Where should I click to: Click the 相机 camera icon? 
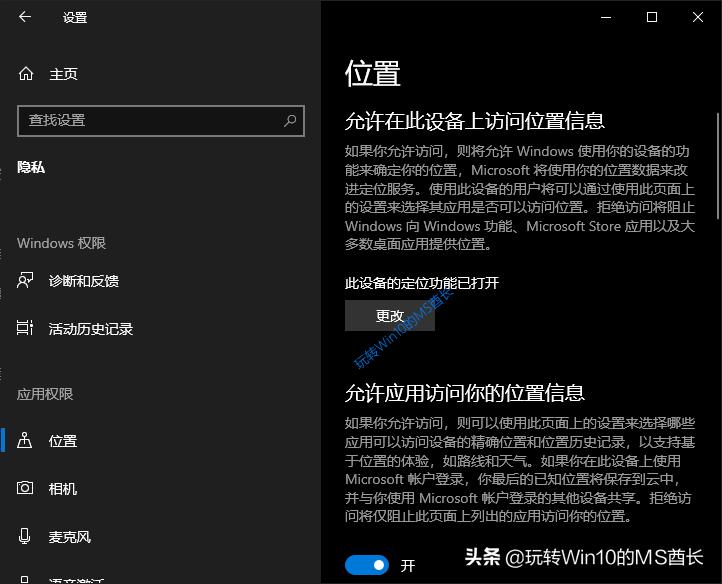(25, 488)
